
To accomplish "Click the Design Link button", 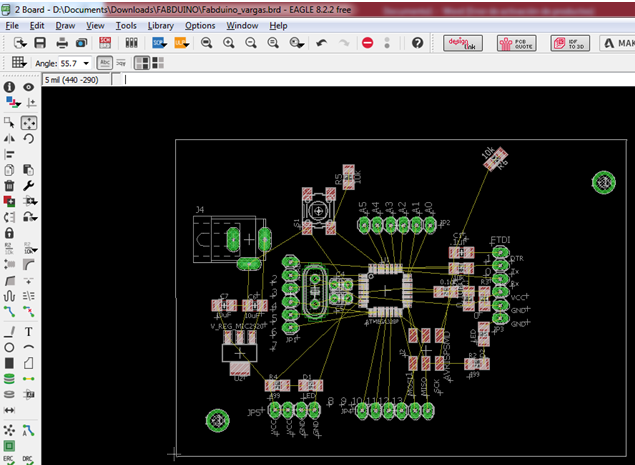I will pyautogui.click(x=463, y=43).
